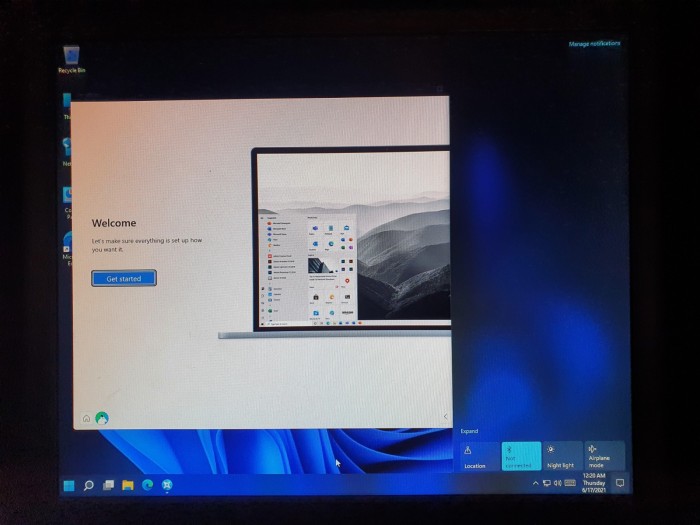700x525 pixels.
Task: Open the Network desktop icon
Action: pos(67,152)
